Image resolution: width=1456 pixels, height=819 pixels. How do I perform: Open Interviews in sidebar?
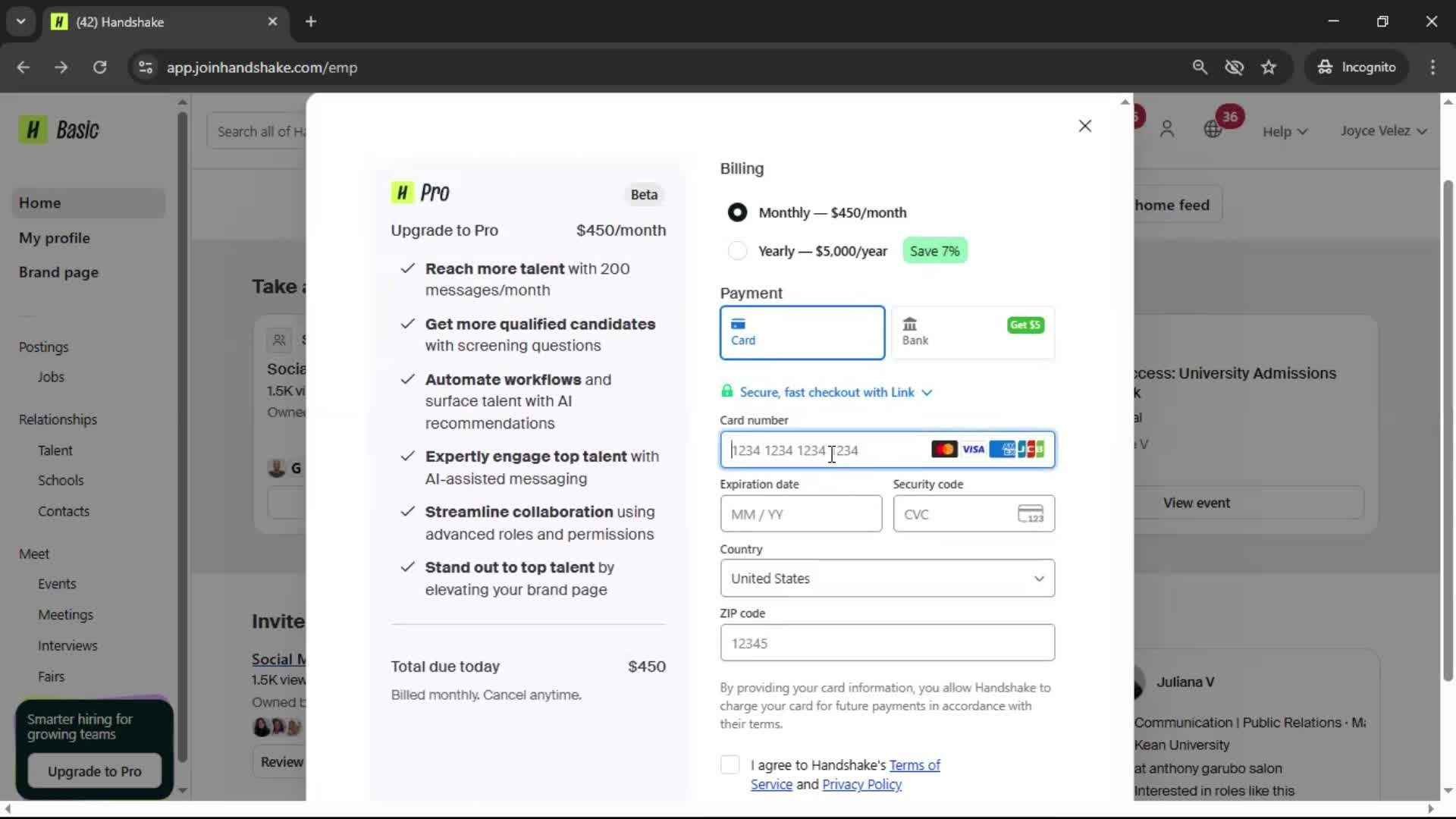pyautogui.click(x=67, y=646)
